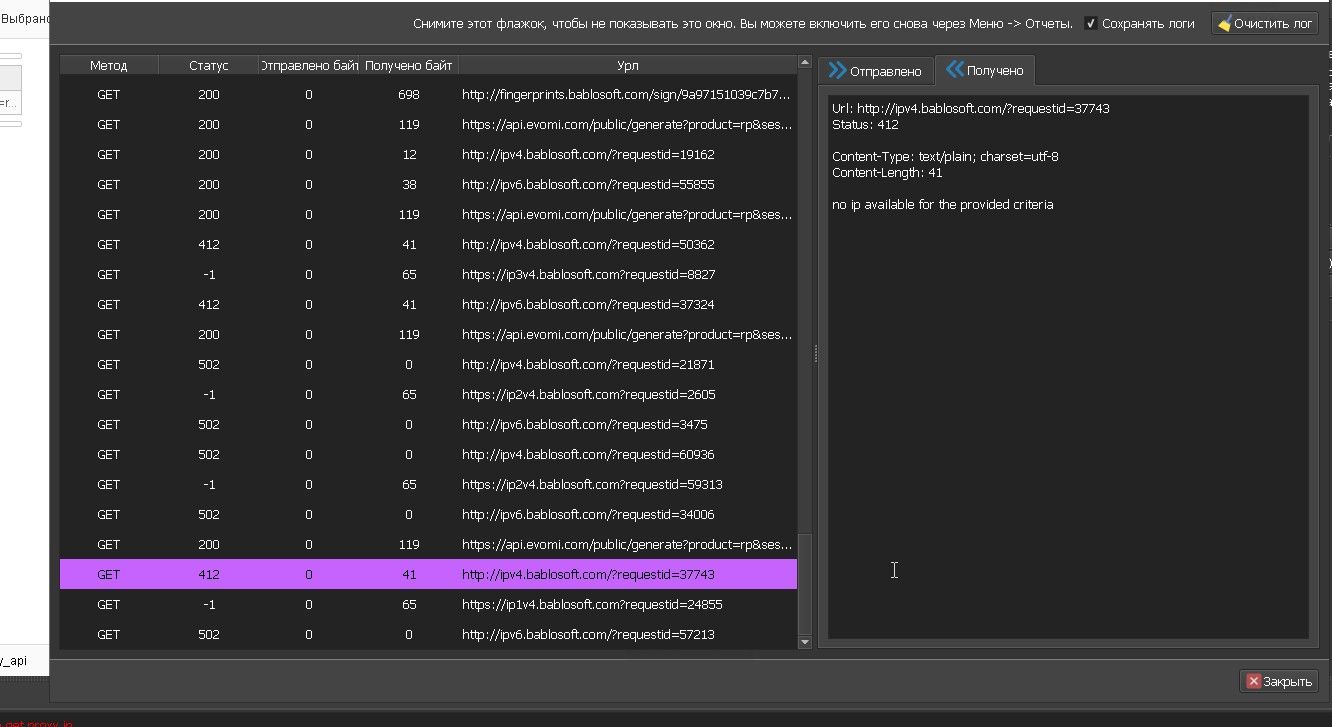Sort by the Метод column header
Viewport: 1332px width, 727px height.
pos(108,65)
